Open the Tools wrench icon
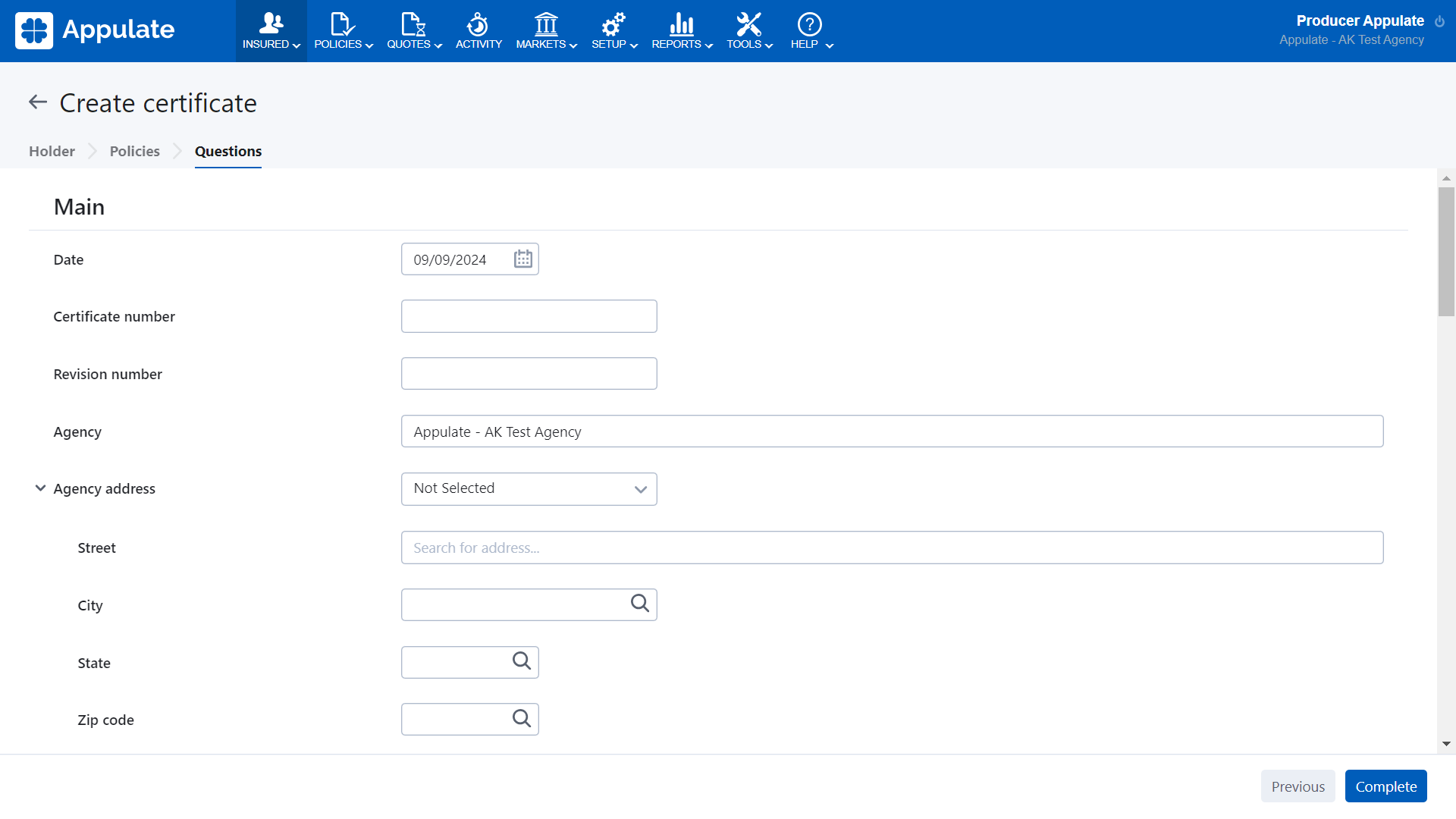Viewport: 1456px width, 819px height. (748, 24)
